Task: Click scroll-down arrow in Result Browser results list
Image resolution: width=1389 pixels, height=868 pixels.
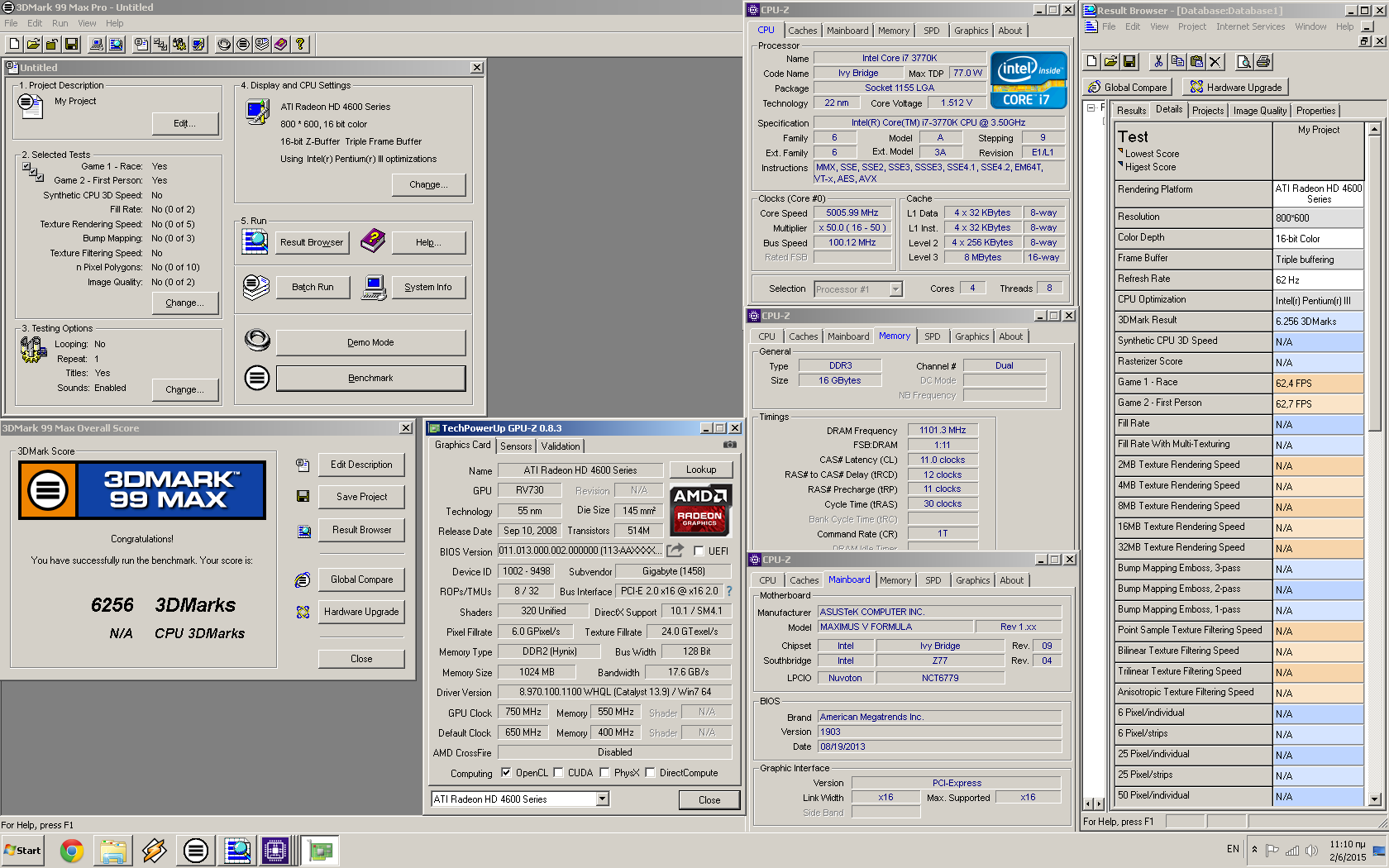Action: (1374, 799)
